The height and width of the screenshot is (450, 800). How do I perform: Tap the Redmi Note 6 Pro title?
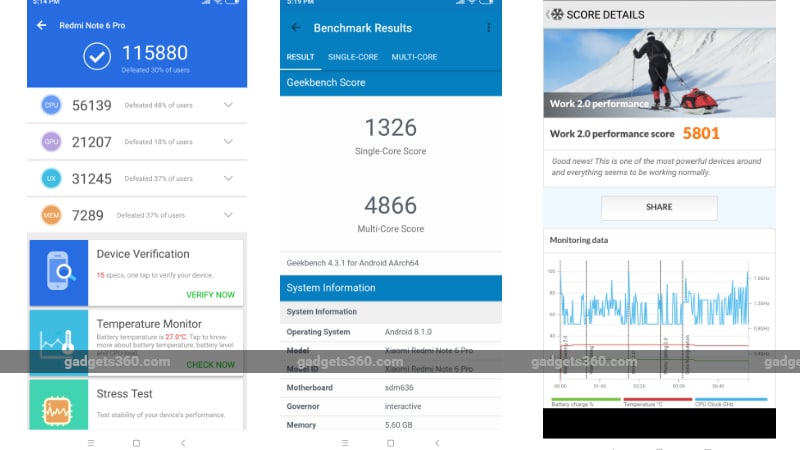[92, 25]
